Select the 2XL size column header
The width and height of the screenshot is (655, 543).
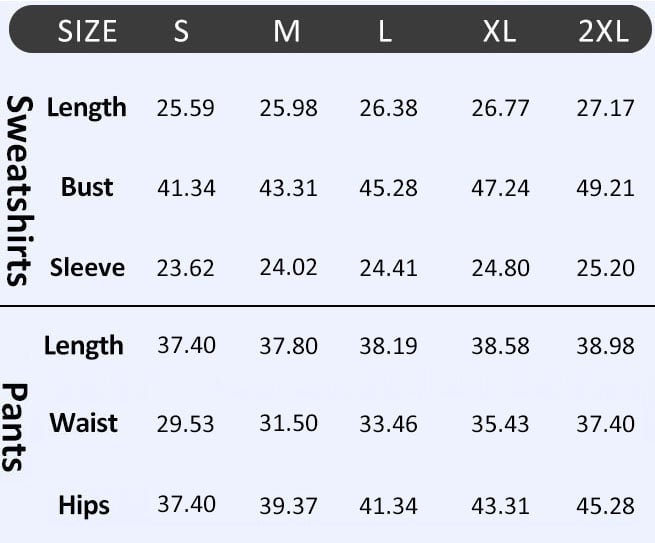[x=604, y=31]
